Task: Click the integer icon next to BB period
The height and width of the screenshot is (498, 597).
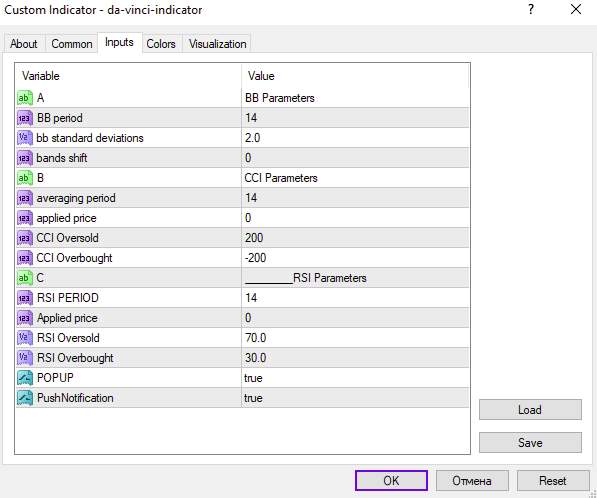Action: (25, 118)
